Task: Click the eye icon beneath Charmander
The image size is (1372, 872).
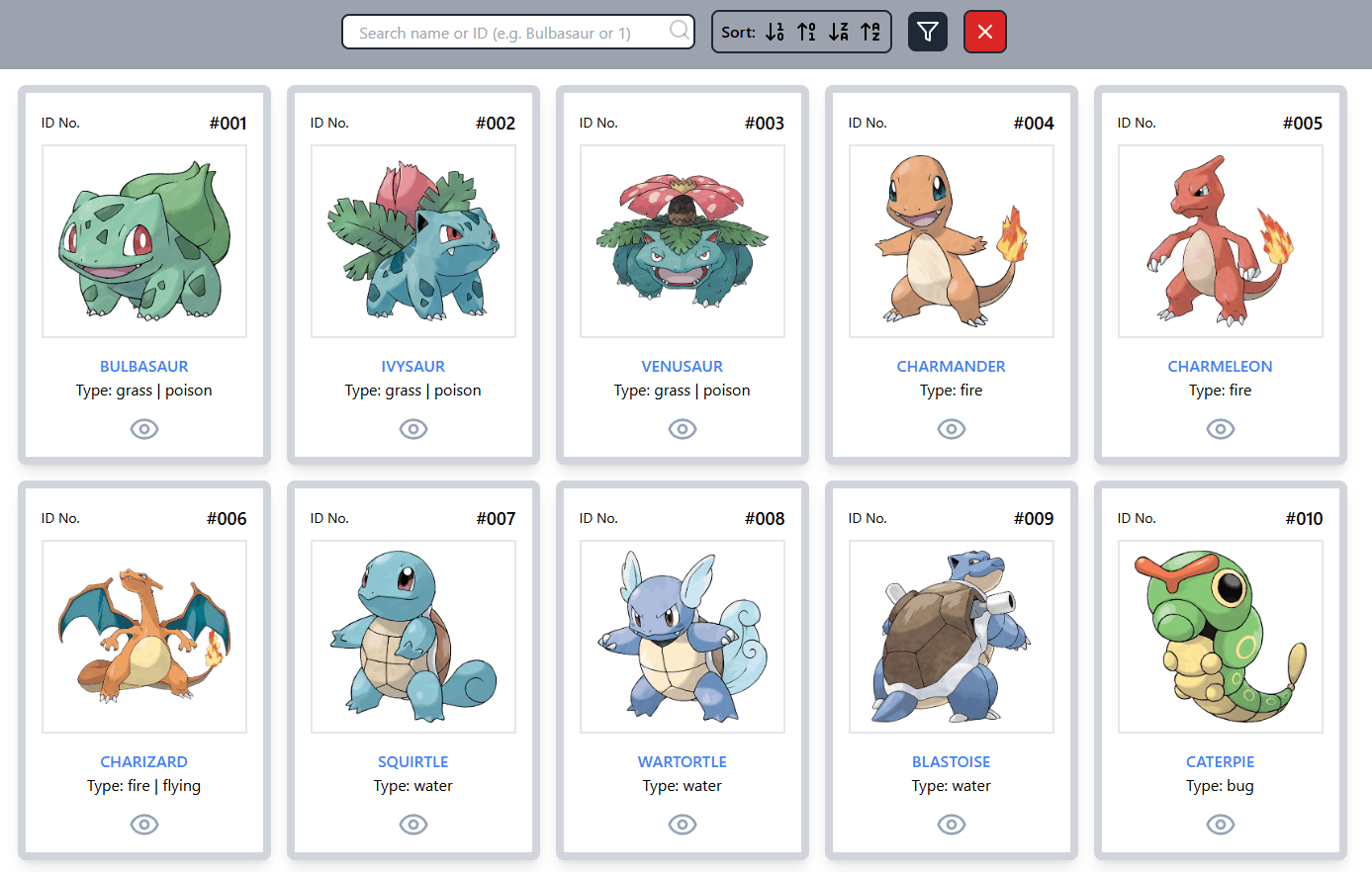Action: (x=952, y=429)
